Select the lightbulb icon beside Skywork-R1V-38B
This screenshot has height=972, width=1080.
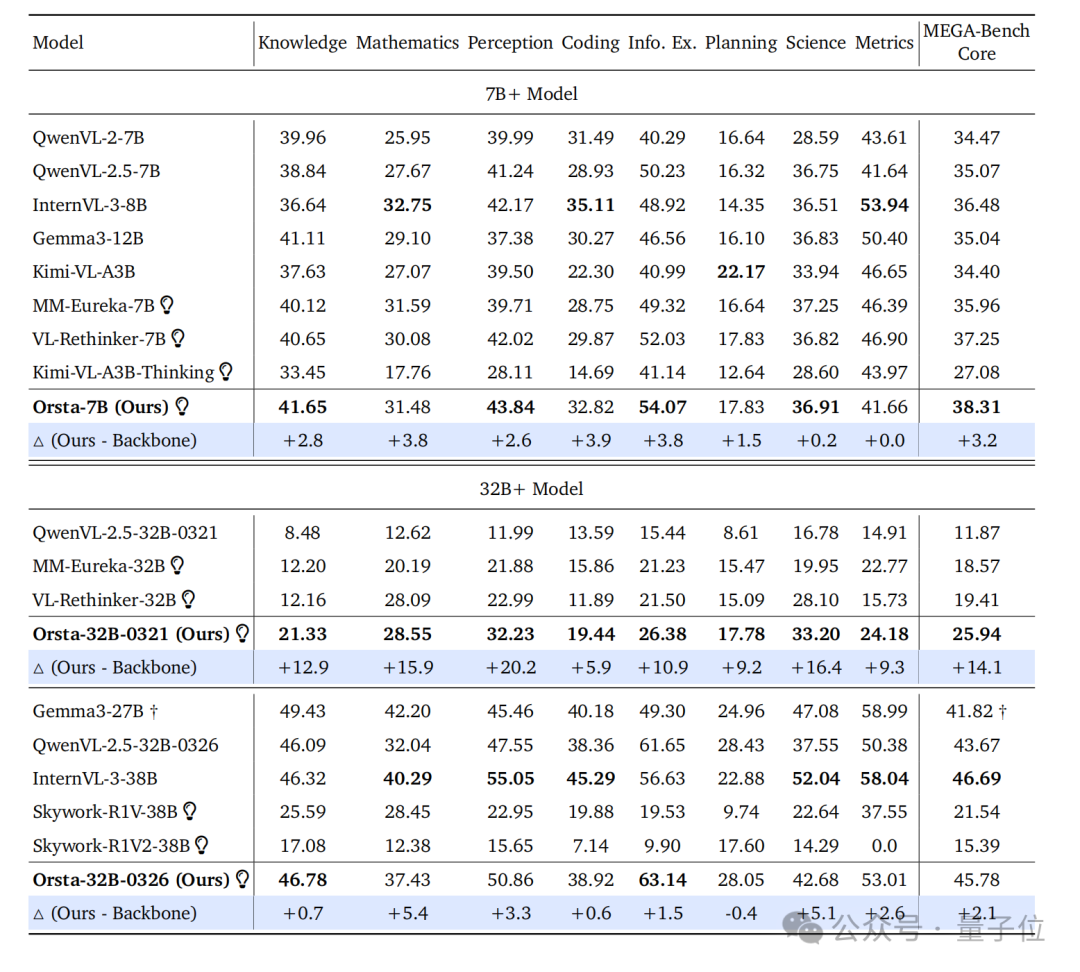click(x=189, y=811)
